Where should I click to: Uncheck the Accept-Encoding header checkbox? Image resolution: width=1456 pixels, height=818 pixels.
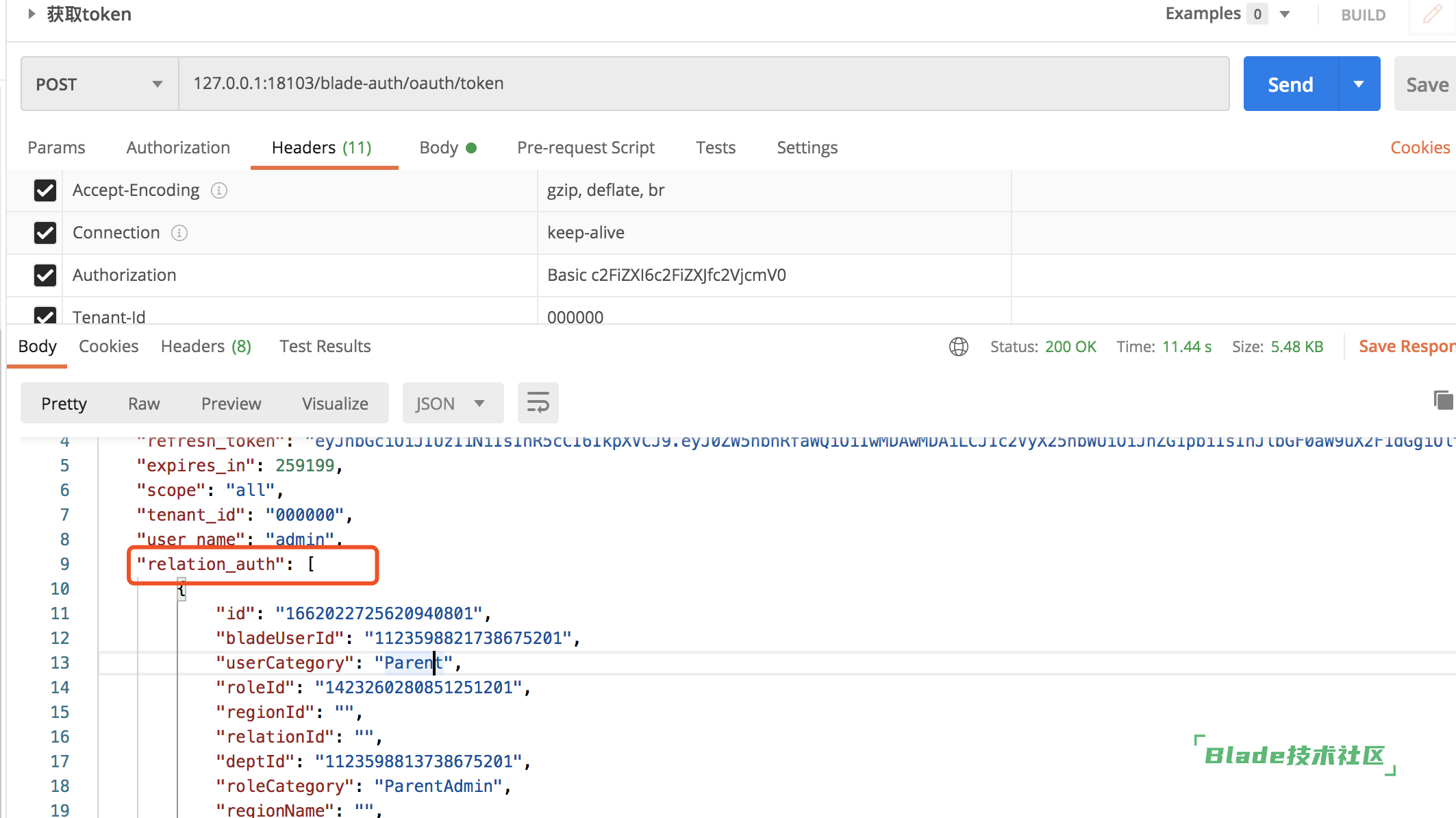(x=45, y=190)
